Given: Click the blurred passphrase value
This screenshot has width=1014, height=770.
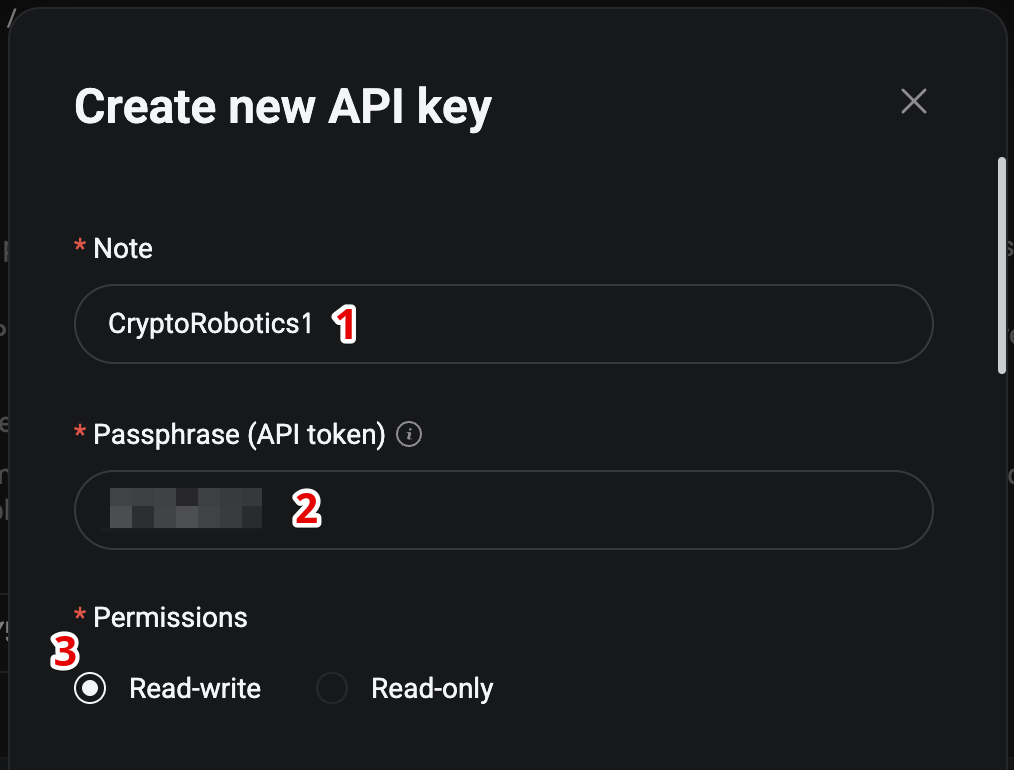Looking at the screenshot, I should pos(186,508).
